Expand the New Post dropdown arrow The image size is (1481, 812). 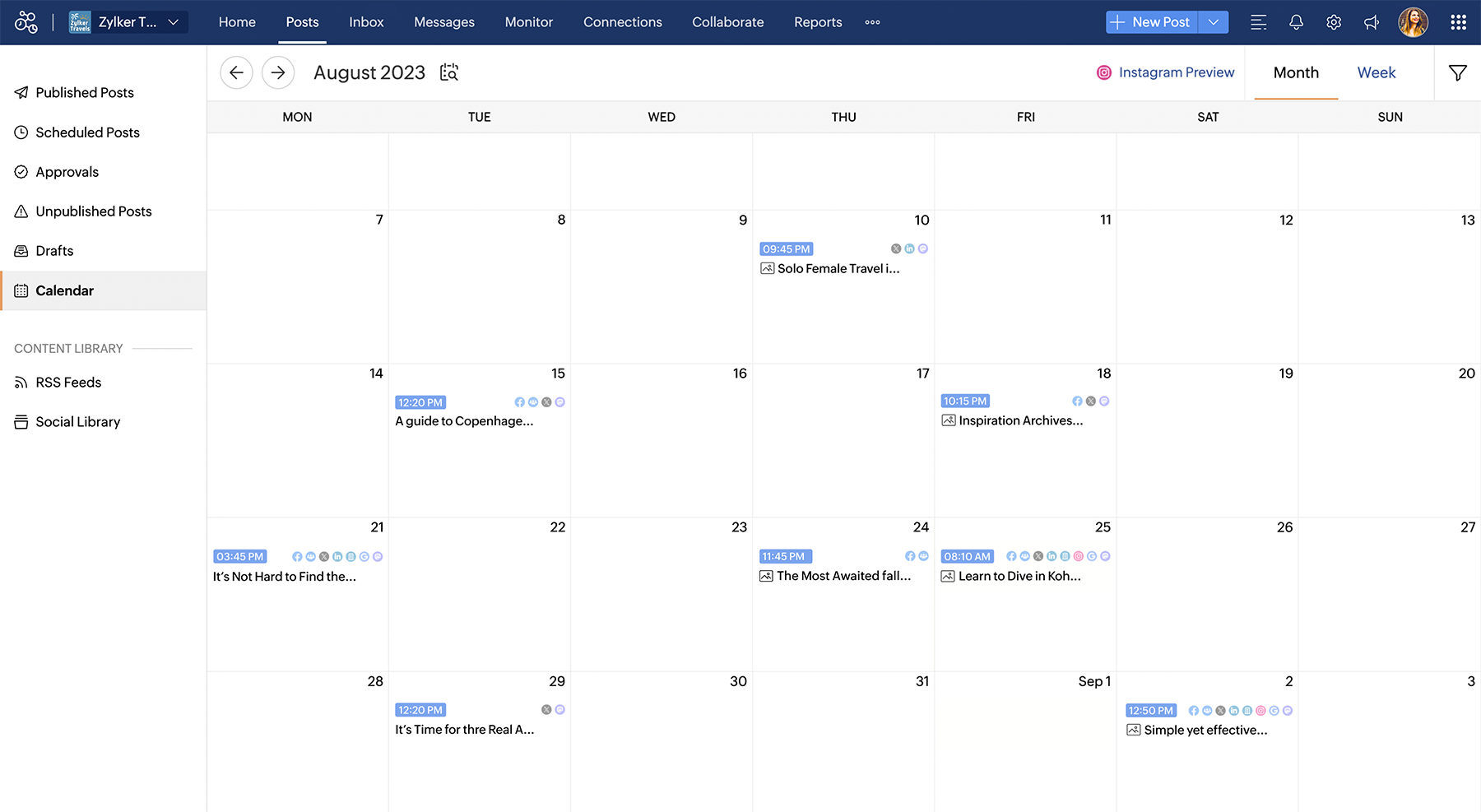(x=1214, y=22)
